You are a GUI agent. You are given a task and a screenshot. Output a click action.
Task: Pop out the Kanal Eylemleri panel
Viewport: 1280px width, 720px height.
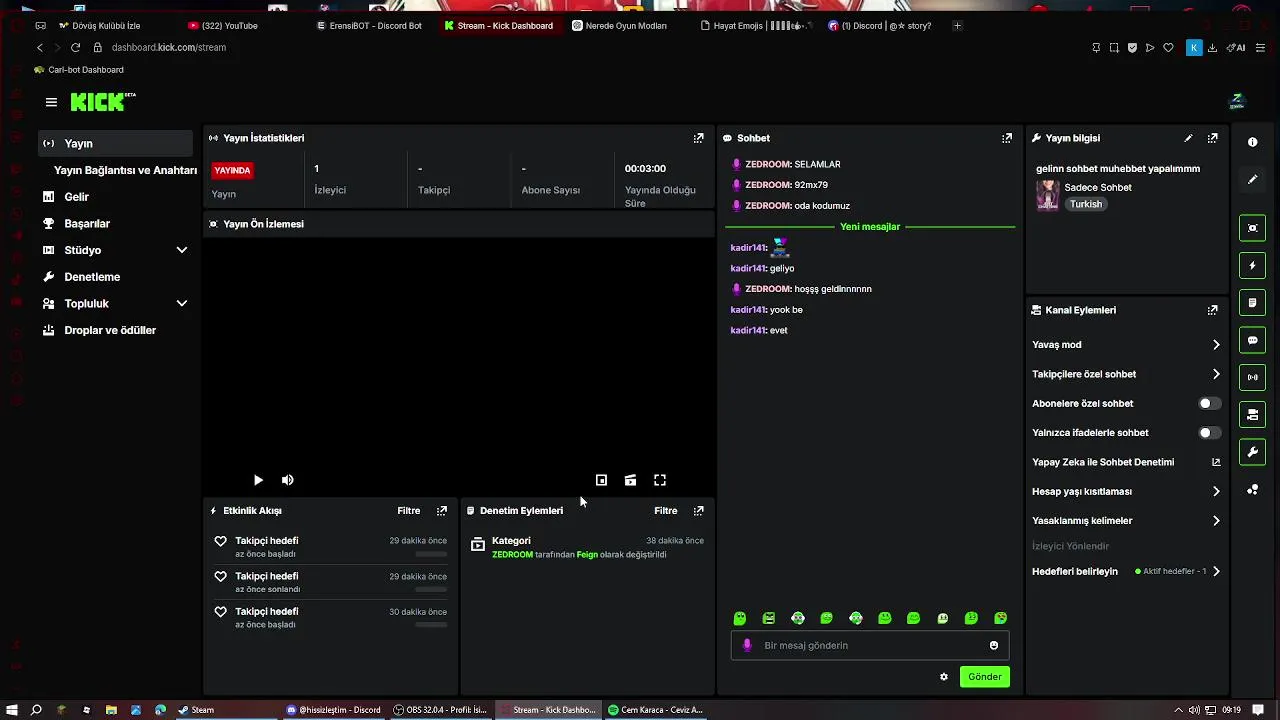tap(1213, 310)
